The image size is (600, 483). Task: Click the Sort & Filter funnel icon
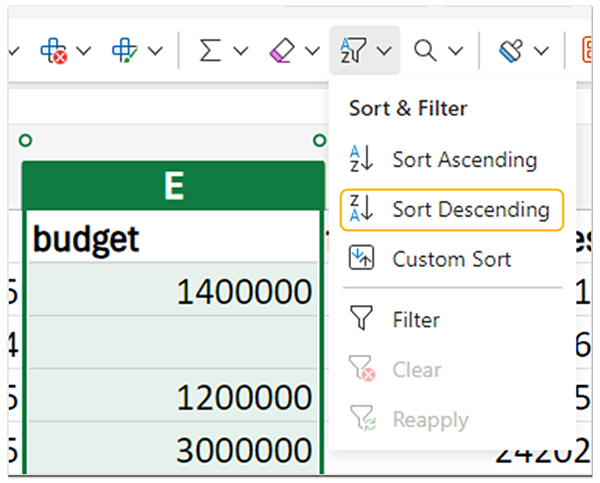tap(355, 50)
